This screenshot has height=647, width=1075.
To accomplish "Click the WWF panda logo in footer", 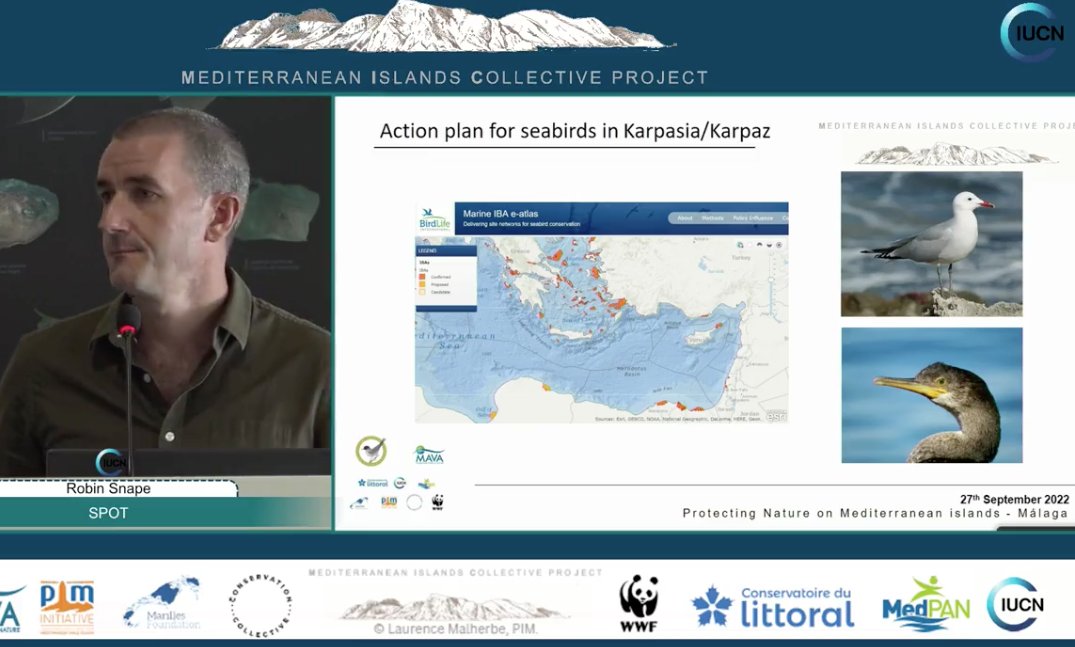I will [x=638, y=603].
